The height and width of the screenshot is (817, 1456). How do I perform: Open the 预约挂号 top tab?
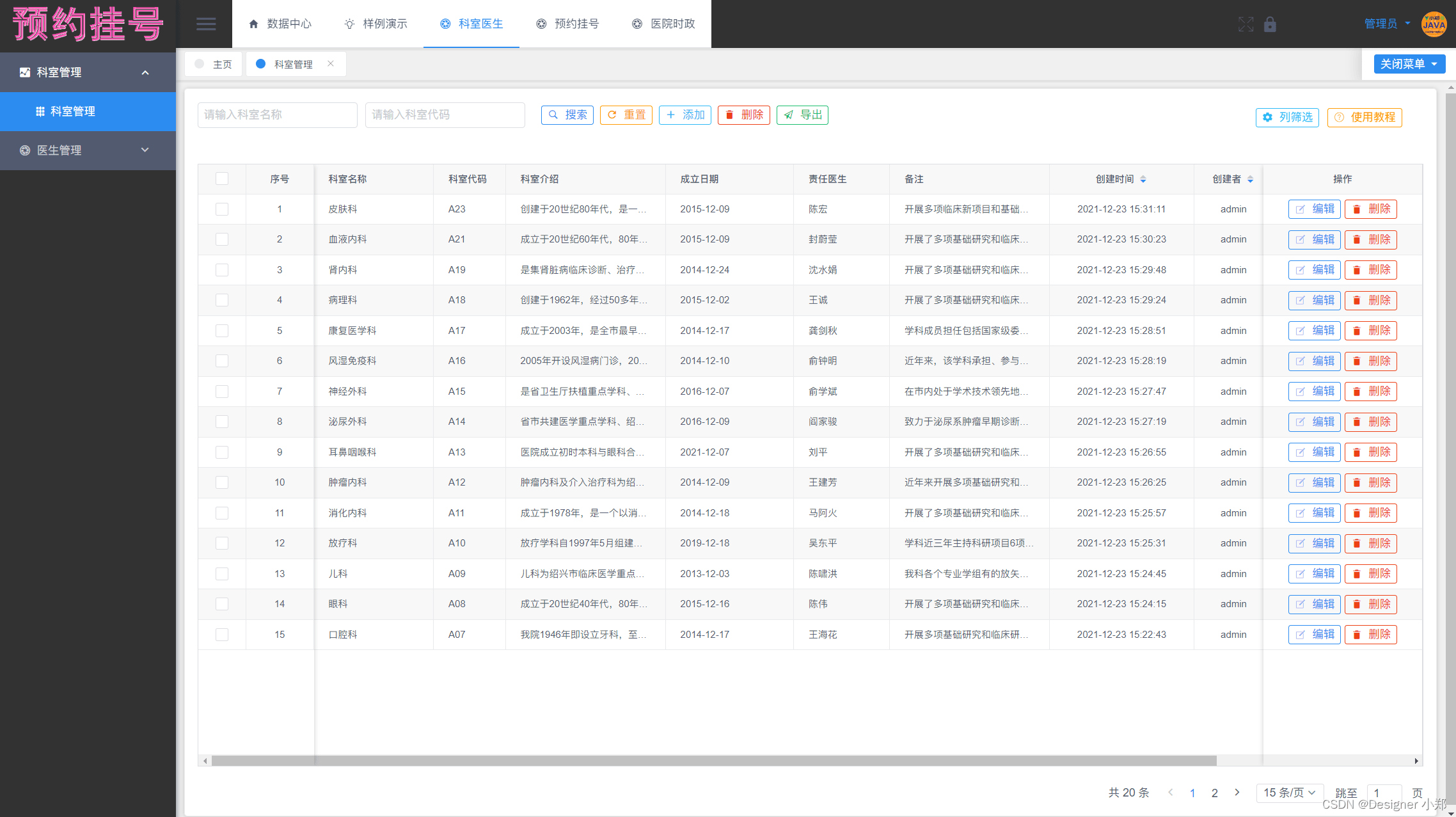(x=567, y=24)
